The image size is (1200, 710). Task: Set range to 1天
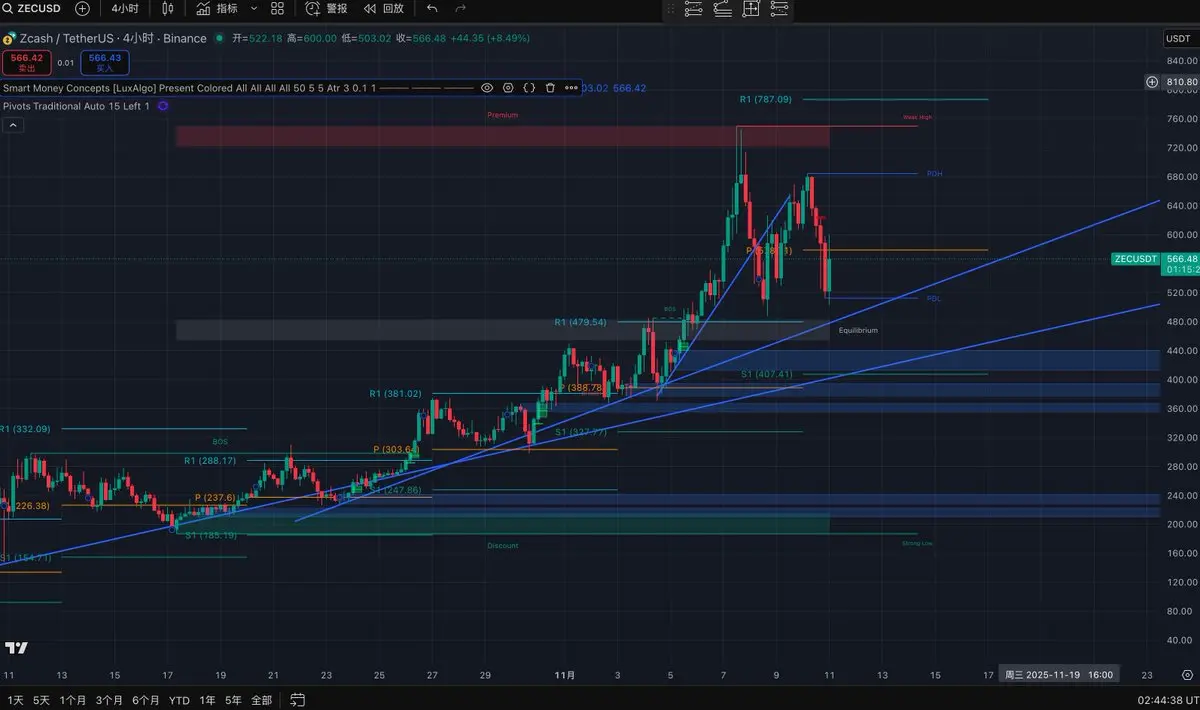(x=15, y=700)
